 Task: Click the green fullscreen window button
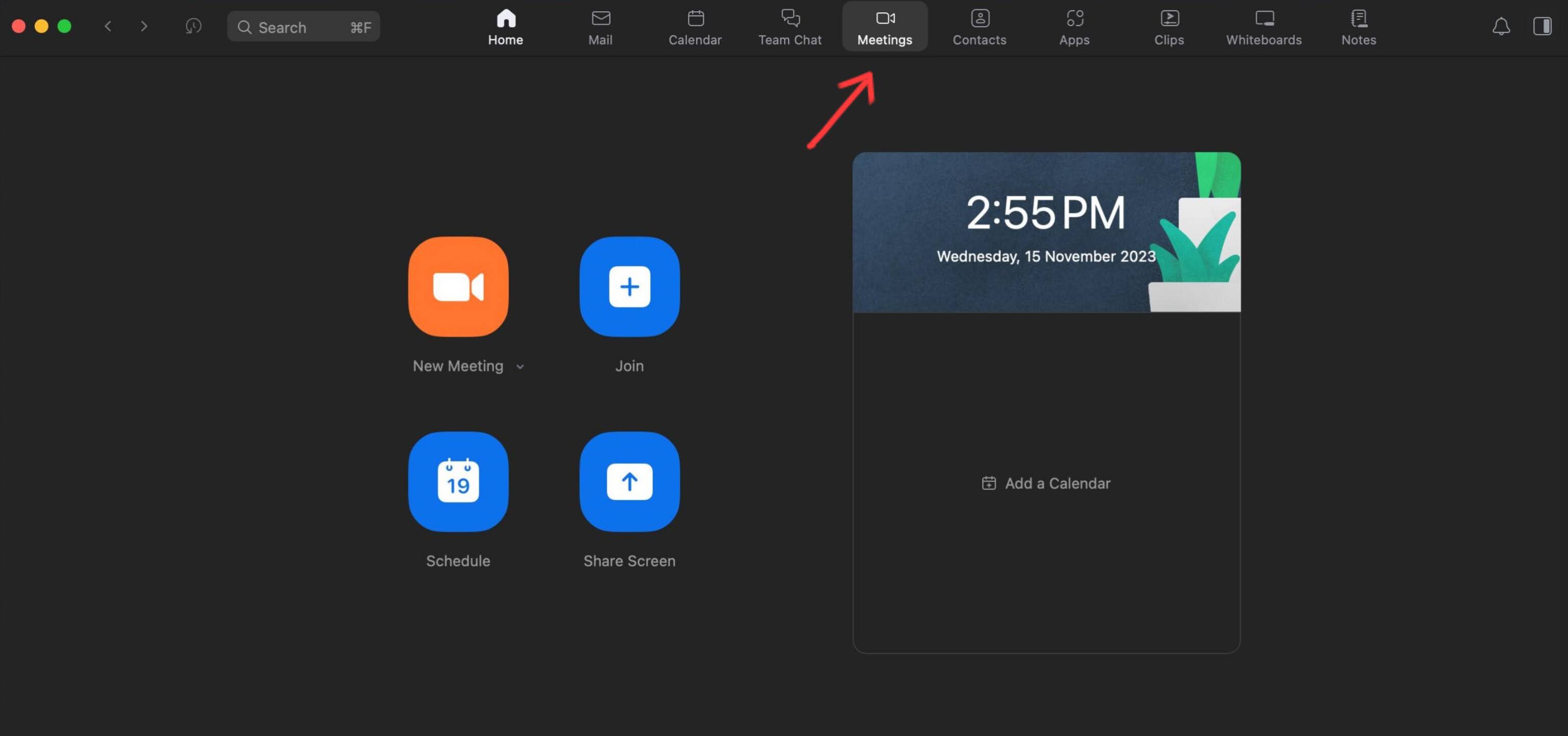[x=64, y=26]
